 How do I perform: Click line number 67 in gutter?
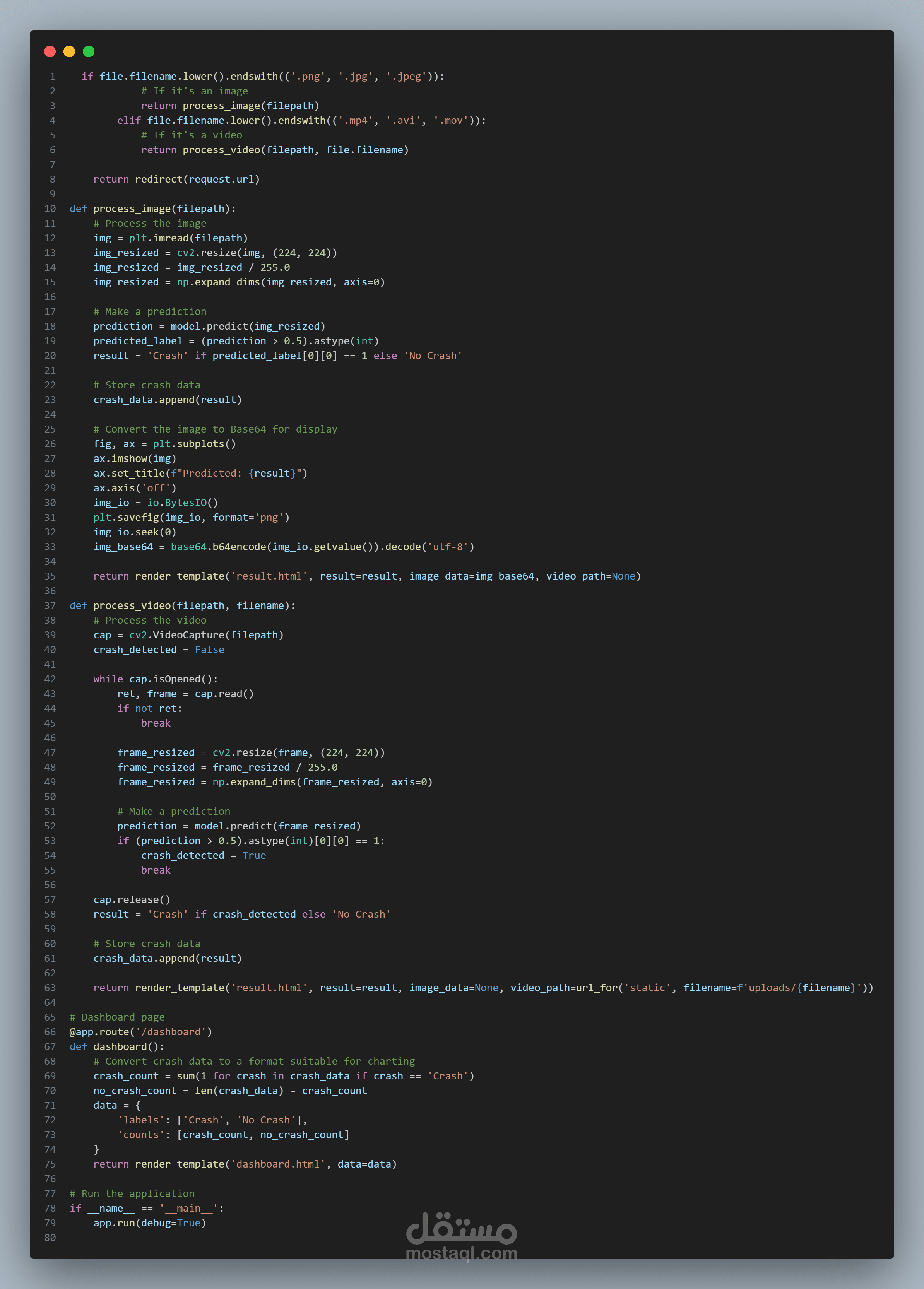(x=50, y=1046)
